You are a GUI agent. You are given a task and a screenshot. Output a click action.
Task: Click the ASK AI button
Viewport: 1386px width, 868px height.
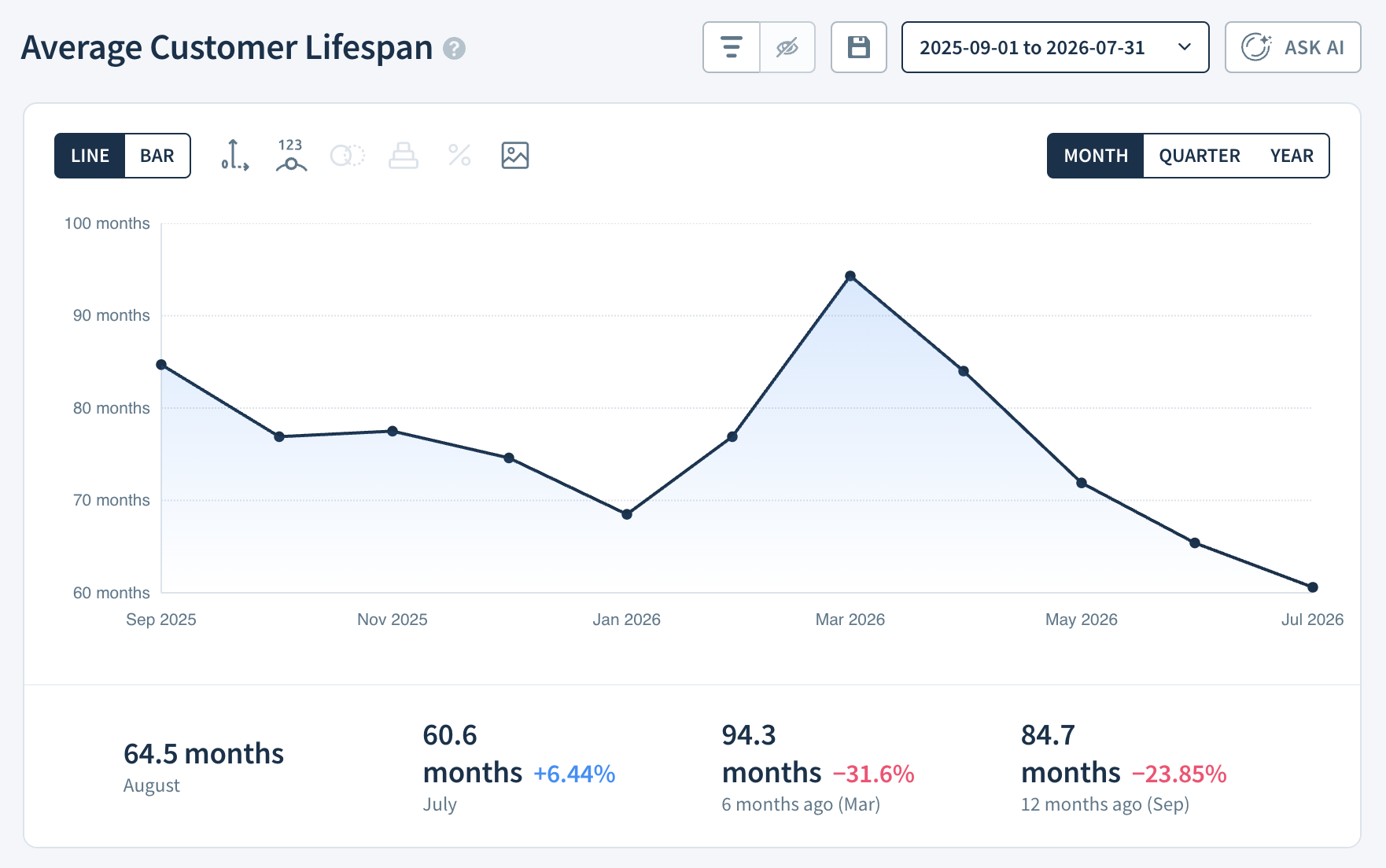(x=1292, y=48)
